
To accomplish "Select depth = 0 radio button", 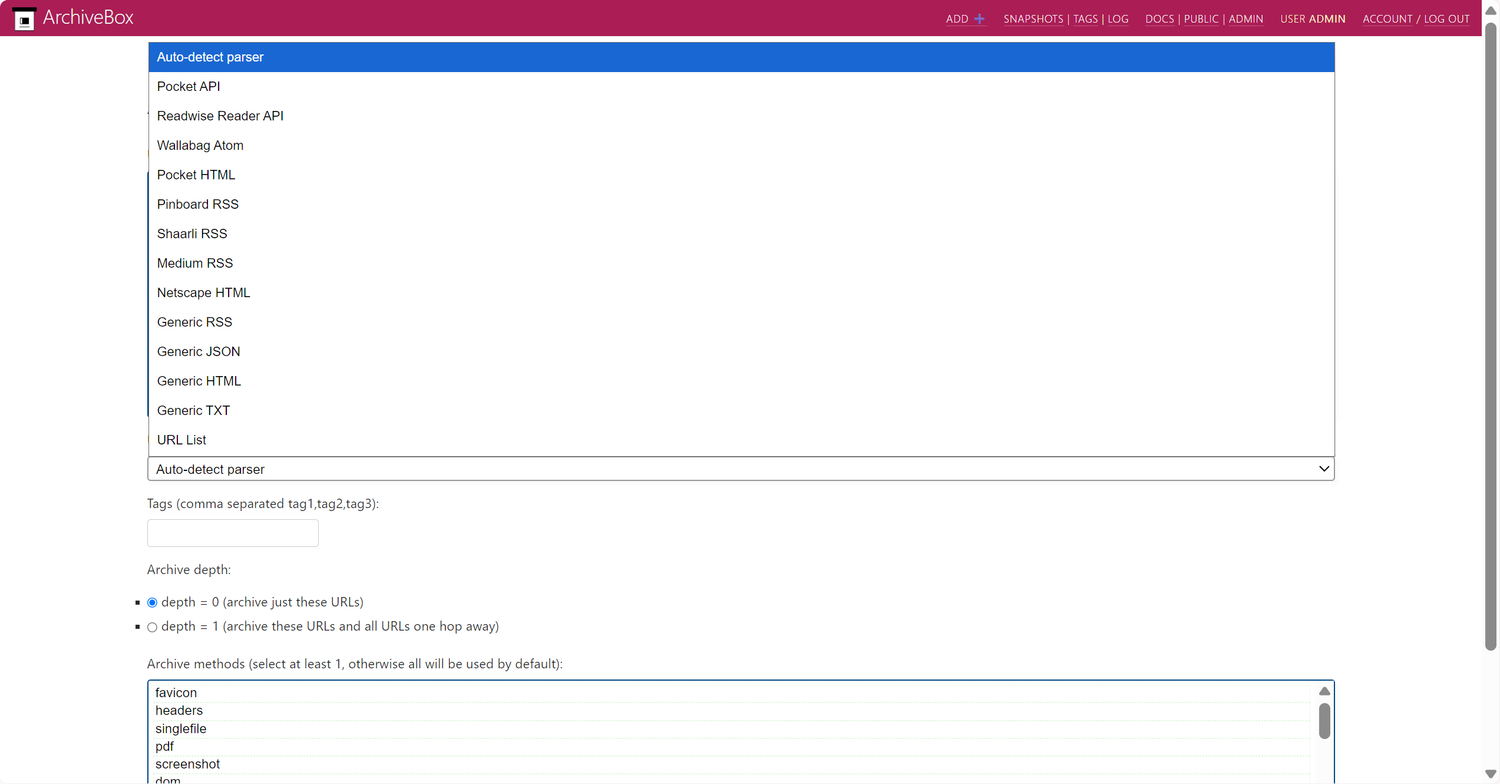I will (152, 603).
